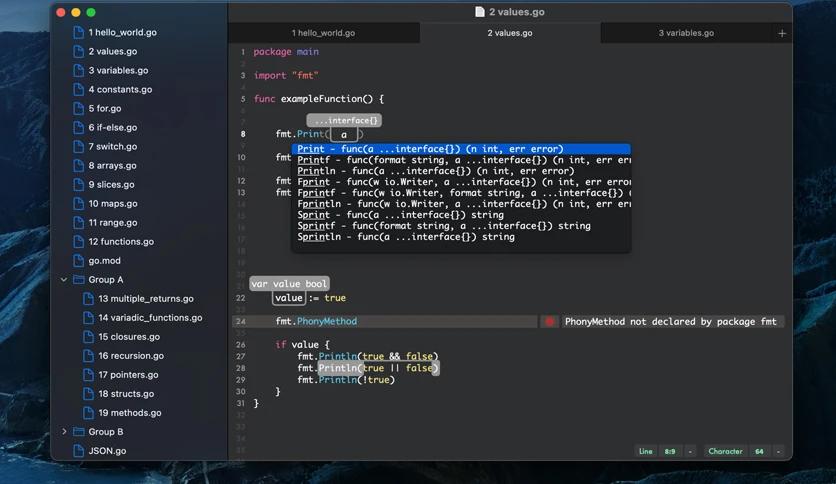
Task: Choose the Sprint completion suggestion
Action: [x=461, y=215]
